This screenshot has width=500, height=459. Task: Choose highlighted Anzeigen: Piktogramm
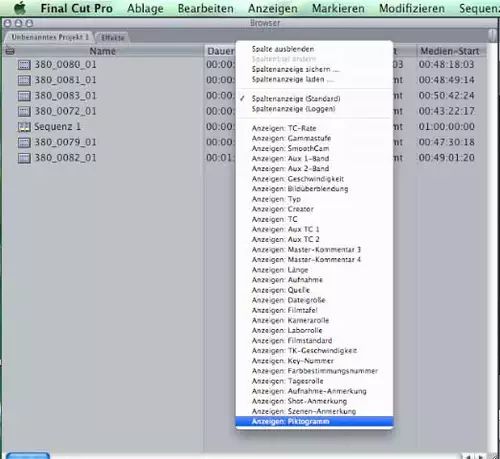point(314,421)
